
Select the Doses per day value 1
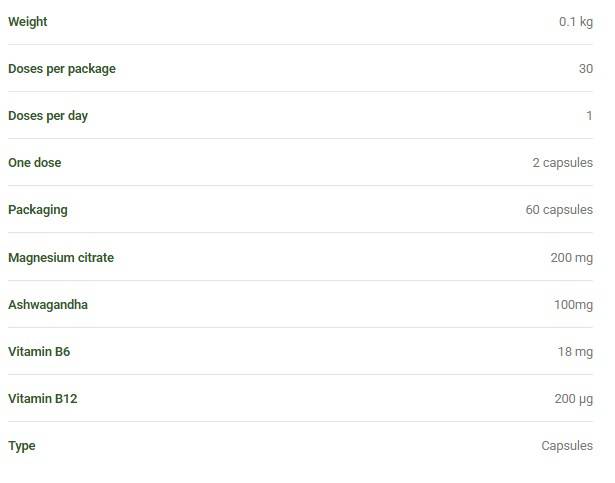(589, 116)
